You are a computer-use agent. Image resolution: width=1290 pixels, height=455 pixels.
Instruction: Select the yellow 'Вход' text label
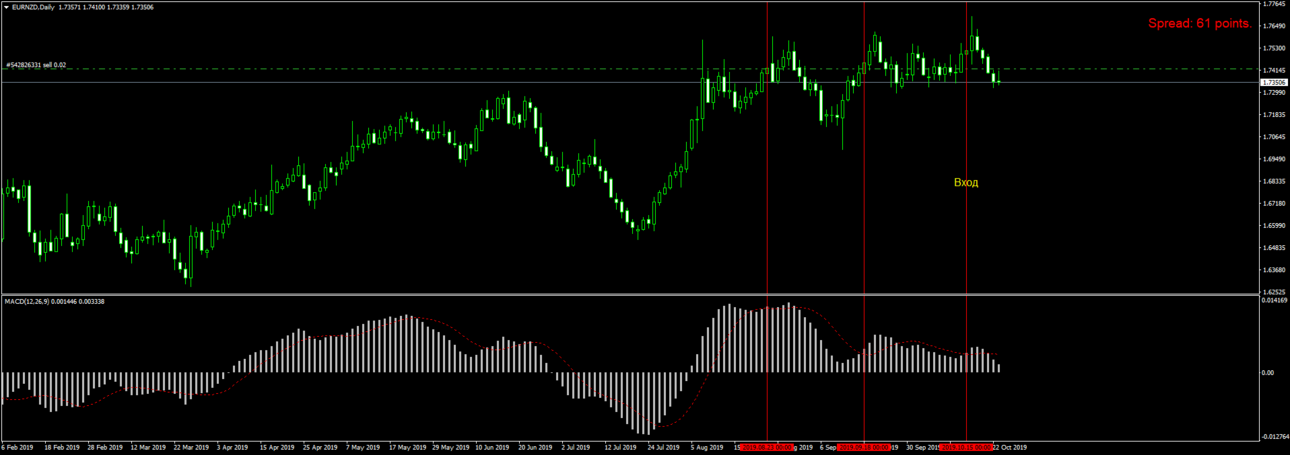(966, 183)
